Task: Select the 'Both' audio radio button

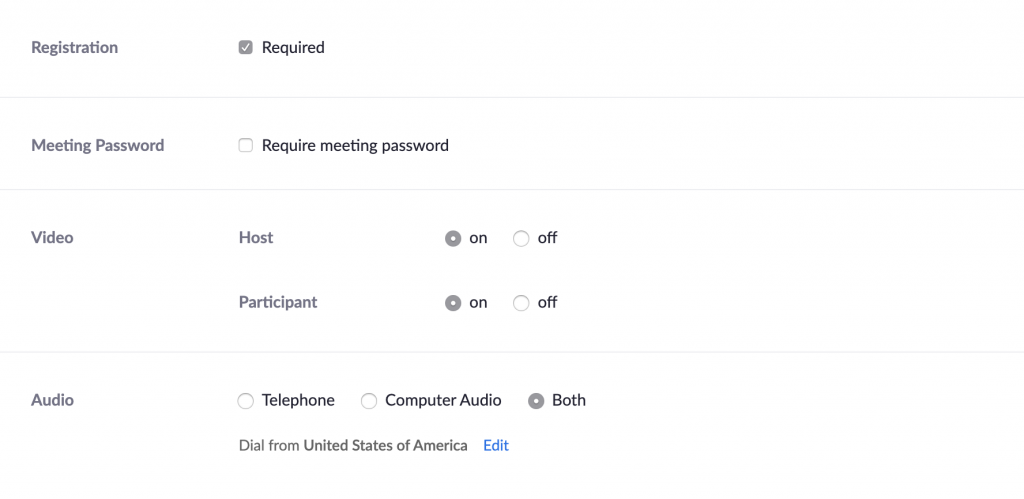Action: 536,400
